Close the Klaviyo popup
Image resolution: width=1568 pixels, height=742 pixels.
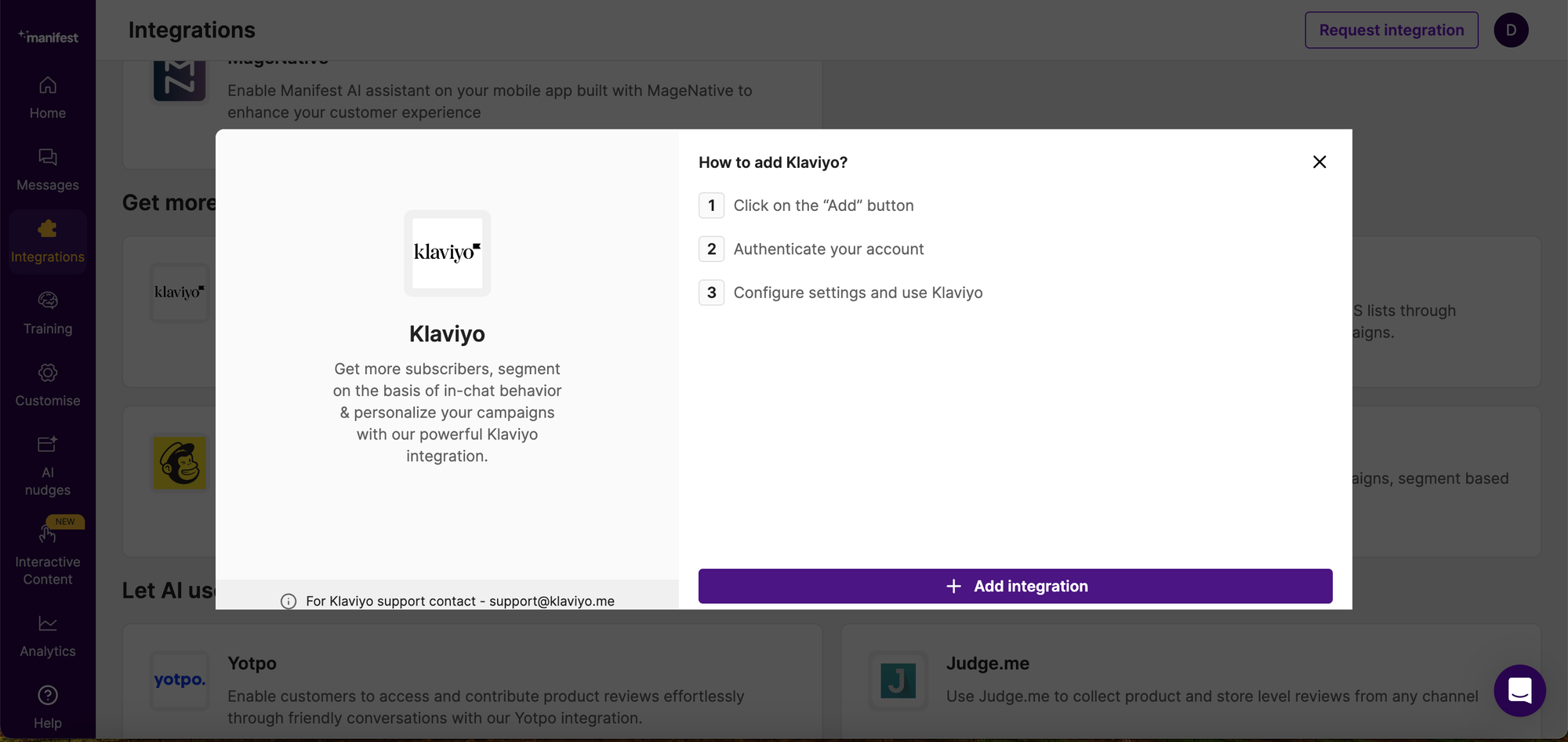[1319, 162]
